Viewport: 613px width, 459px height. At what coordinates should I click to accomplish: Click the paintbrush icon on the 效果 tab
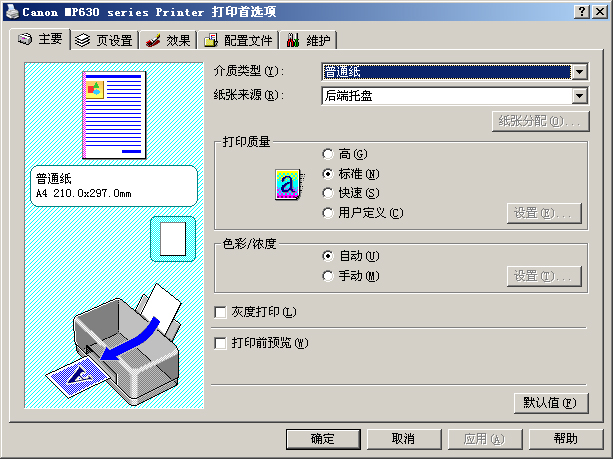tap(153, 40)
